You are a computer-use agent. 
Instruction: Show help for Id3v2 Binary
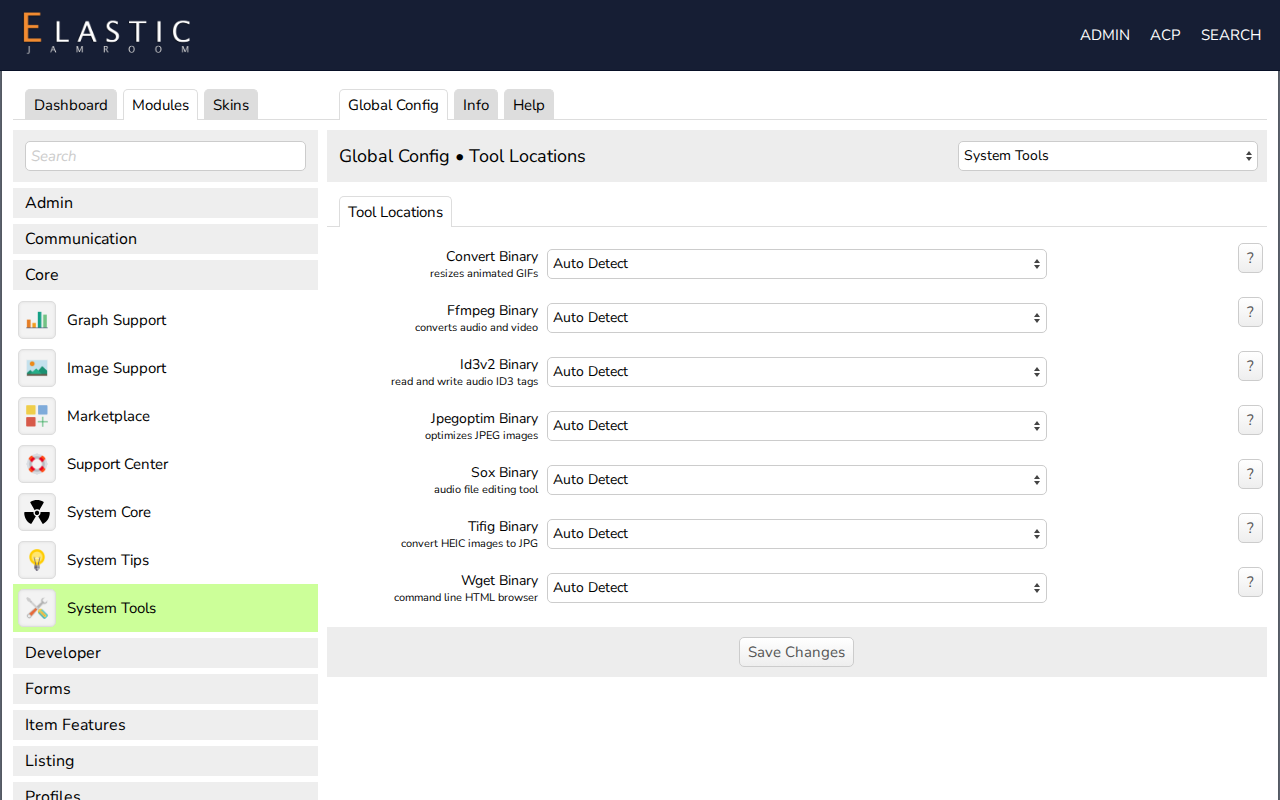[x=1250, y=366]
